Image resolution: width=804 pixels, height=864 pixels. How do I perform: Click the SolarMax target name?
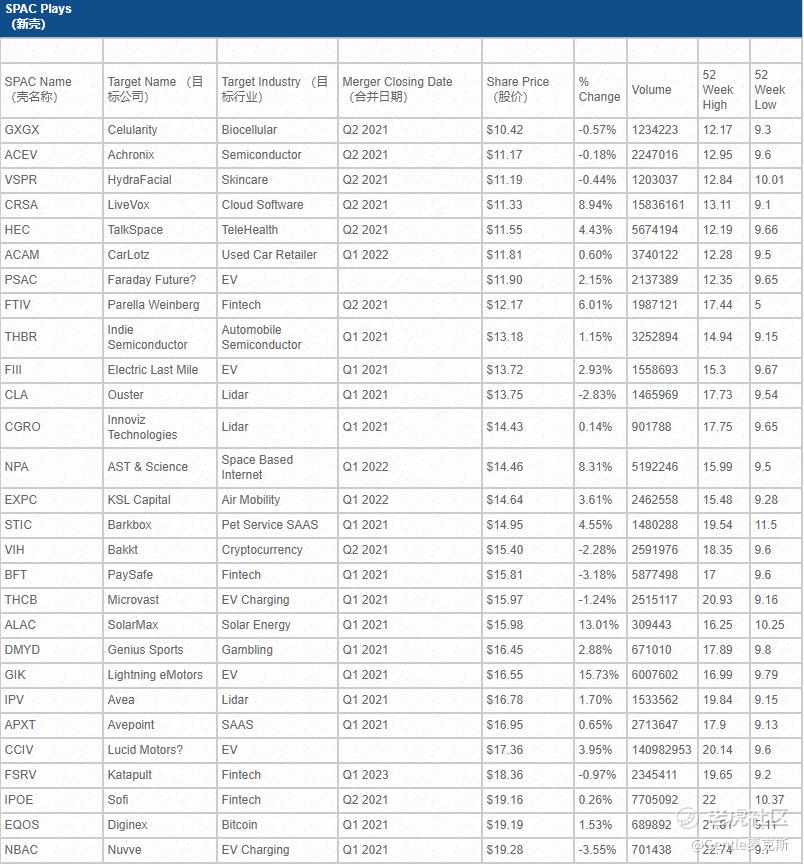point(133,625)
